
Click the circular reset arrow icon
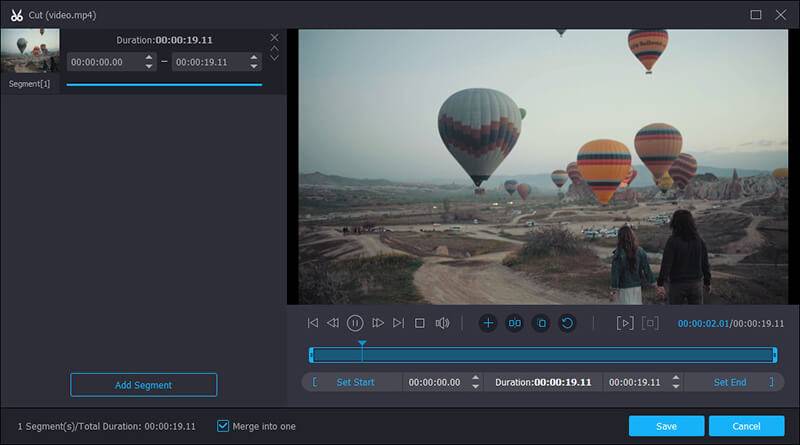pyautogui.click(x=567, y=323)
